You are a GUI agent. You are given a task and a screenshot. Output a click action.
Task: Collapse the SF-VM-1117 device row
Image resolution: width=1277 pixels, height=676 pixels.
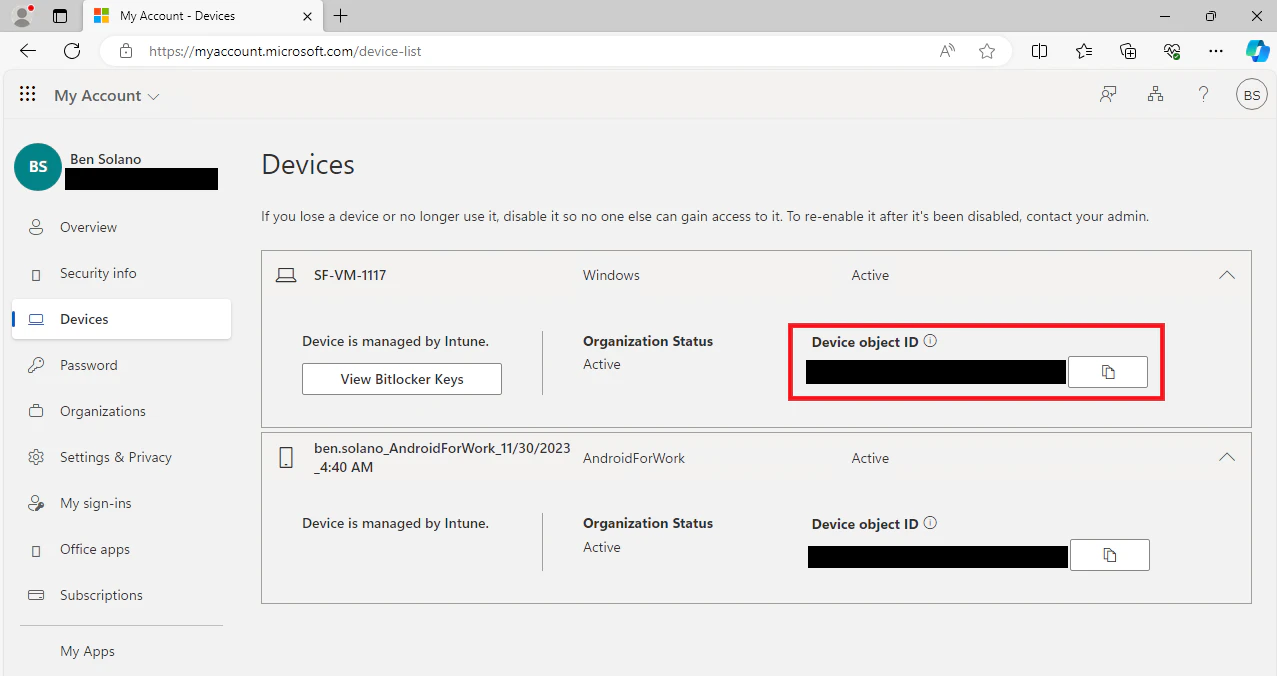pos(1226,275)
